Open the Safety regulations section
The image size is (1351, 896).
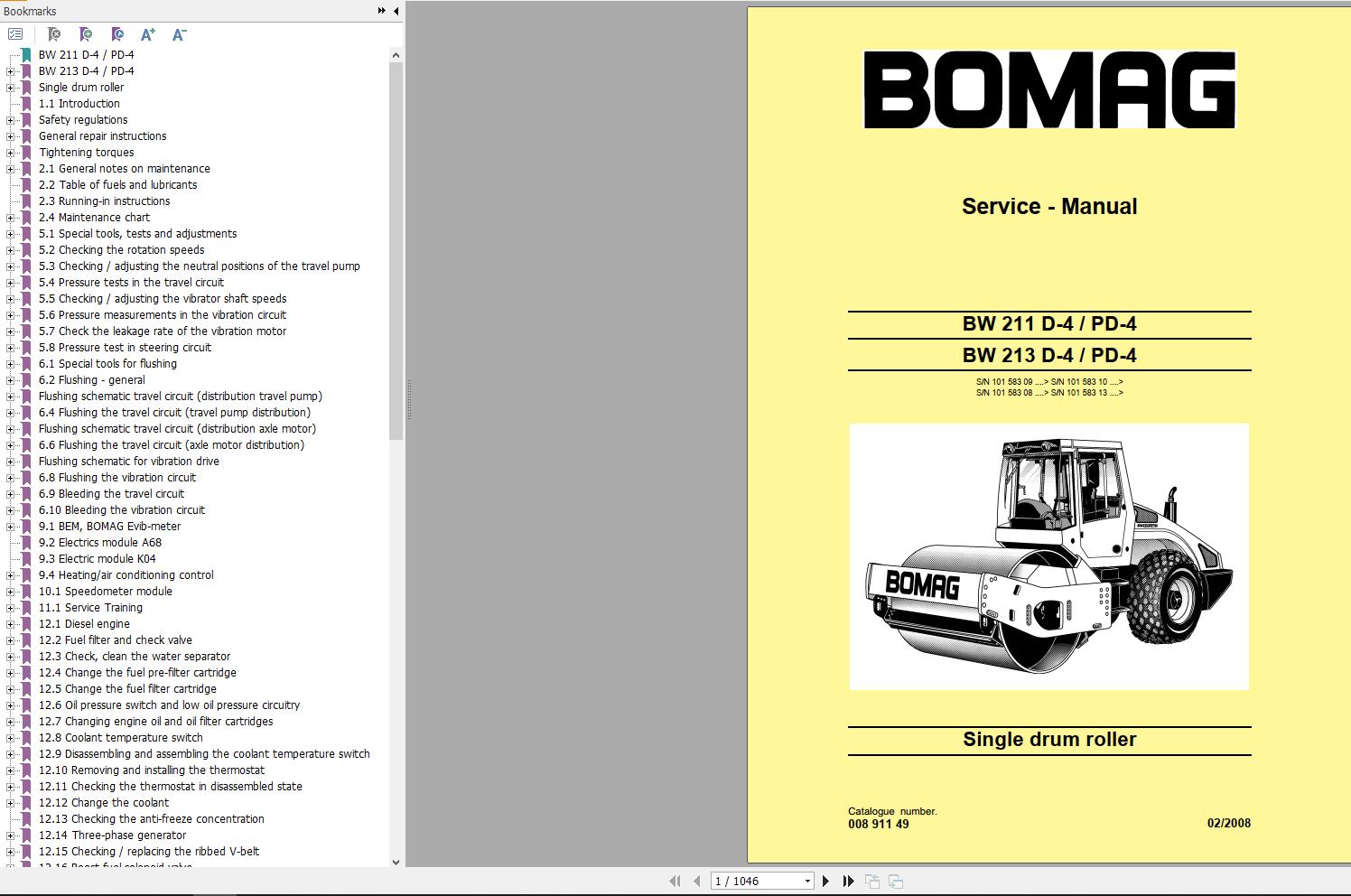click(83, 119)
